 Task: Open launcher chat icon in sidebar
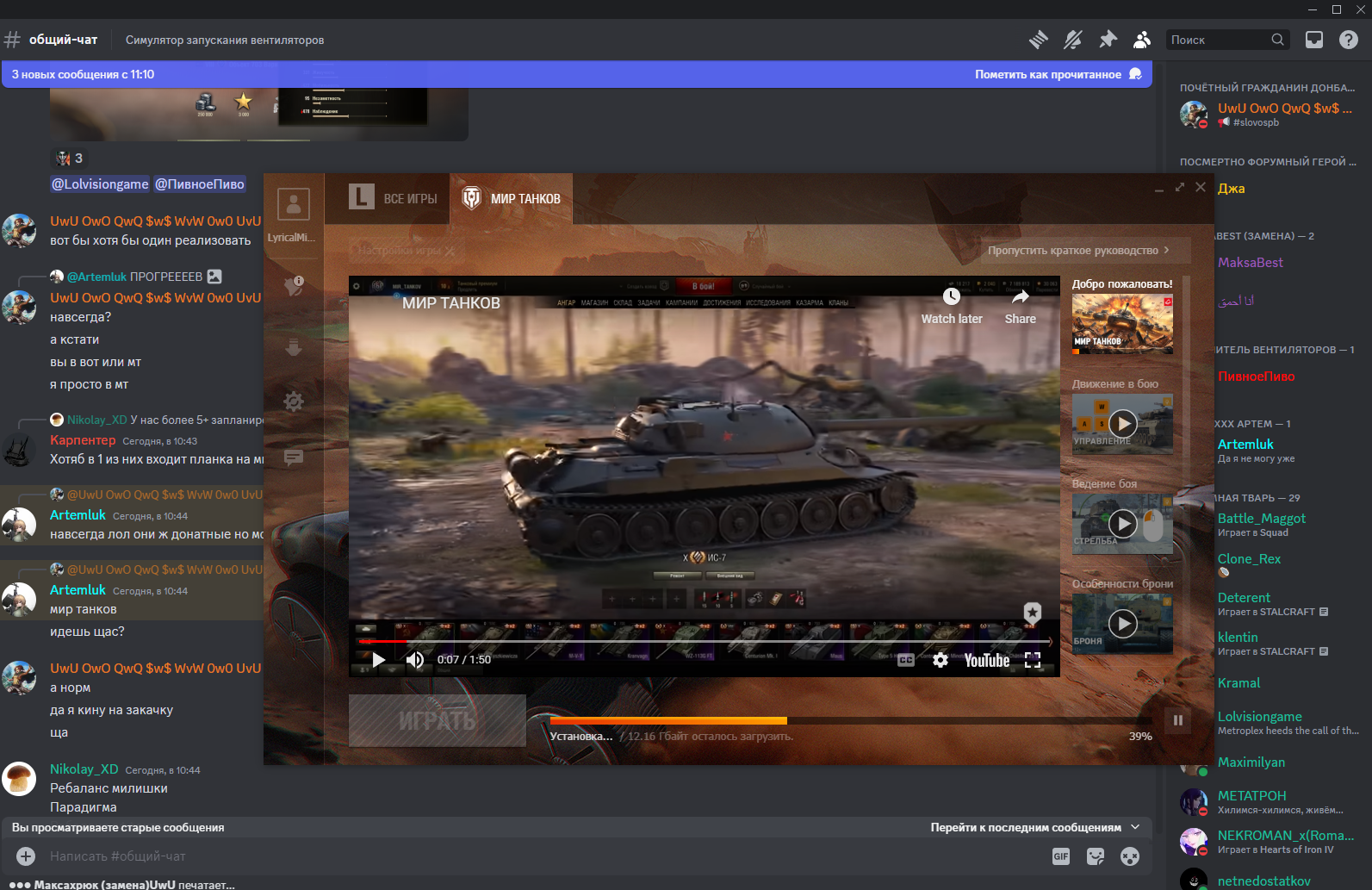point(294,457)
